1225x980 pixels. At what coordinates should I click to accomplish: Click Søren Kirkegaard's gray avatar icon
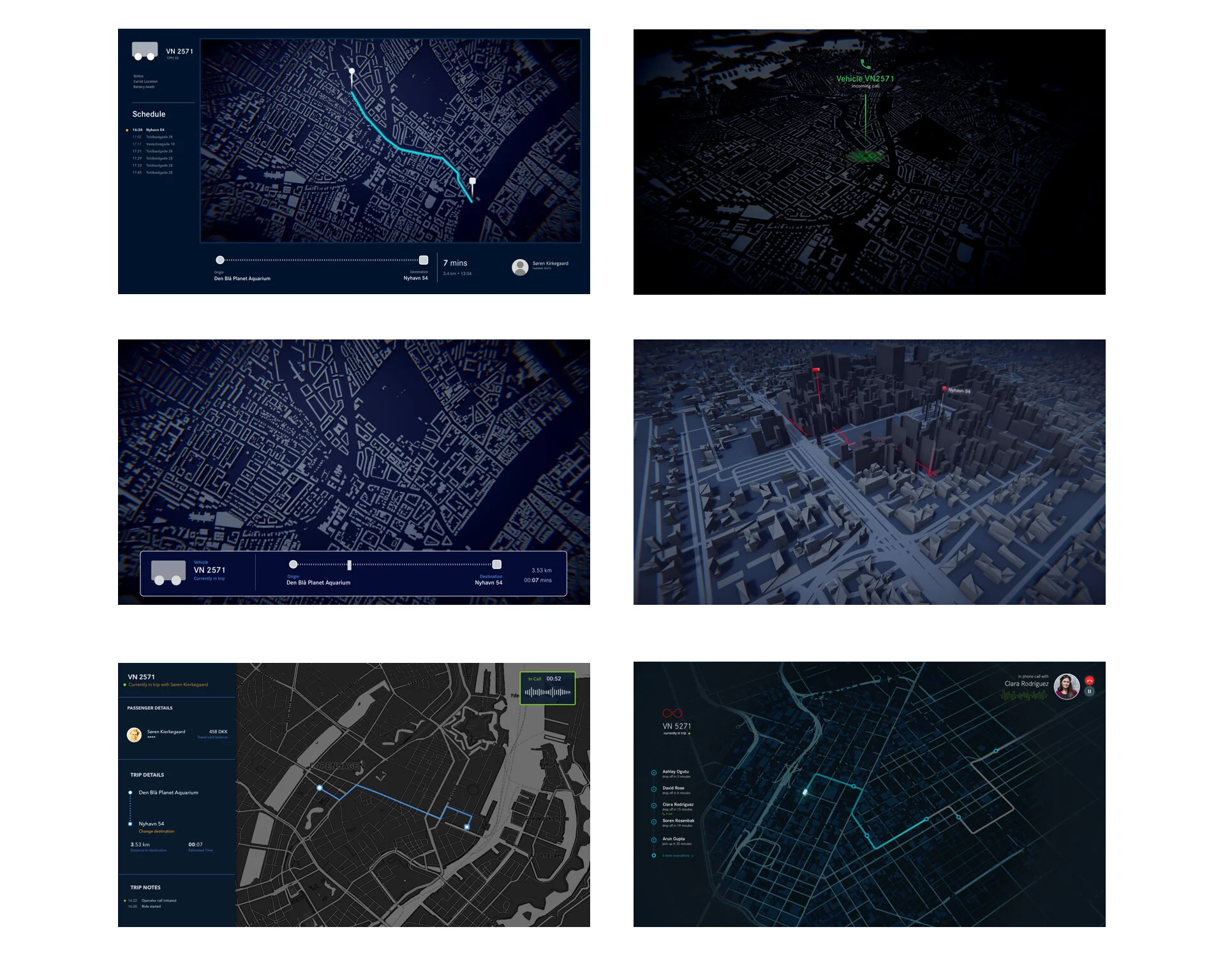point(520,267)
